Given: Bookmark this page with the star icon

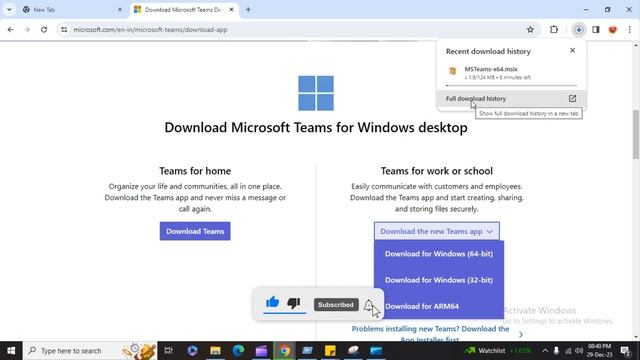Looking at the screenshot, I should tap(530, 29).
